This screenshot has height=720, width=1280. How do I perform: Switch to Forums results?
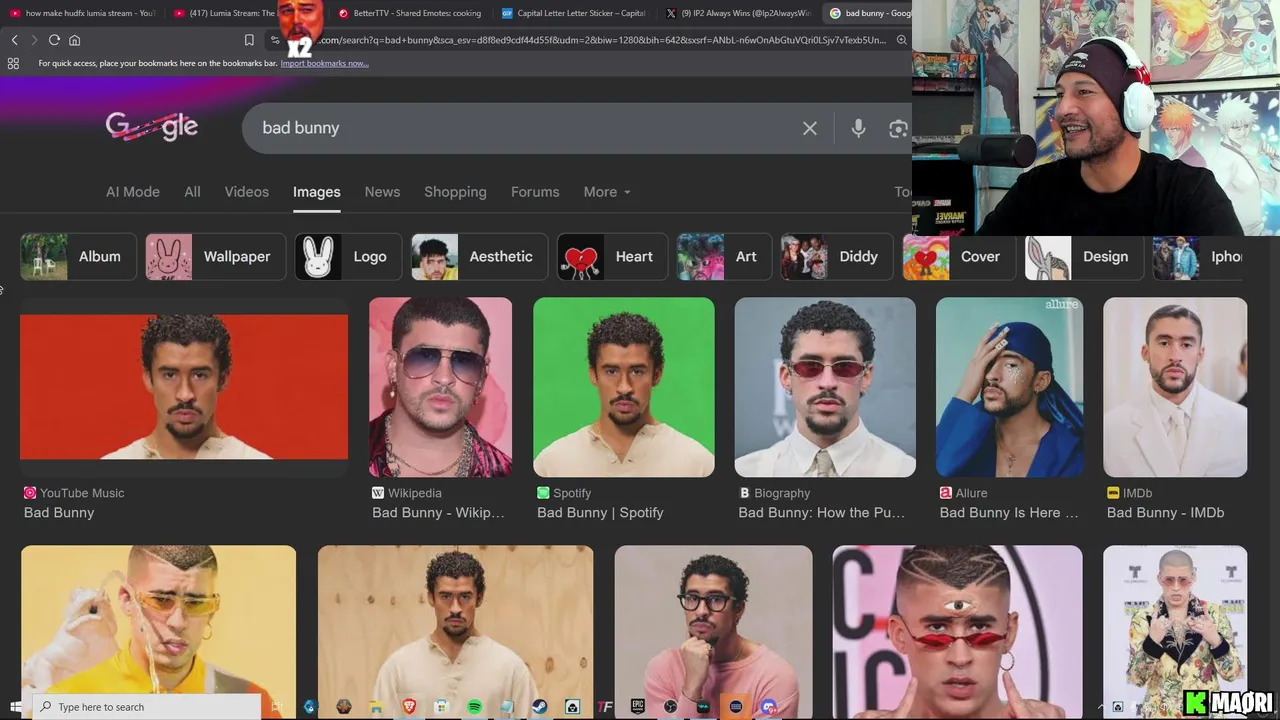click(x=535, y=192)
